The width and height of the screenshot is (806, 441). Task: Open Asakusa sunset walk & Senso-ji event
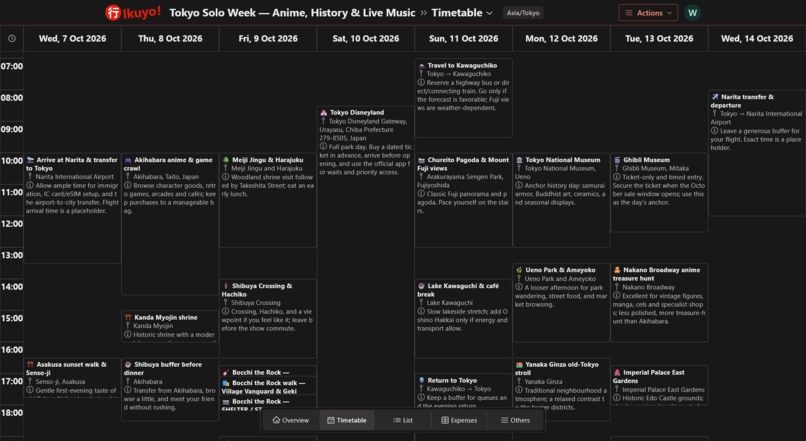click(72, 378)
